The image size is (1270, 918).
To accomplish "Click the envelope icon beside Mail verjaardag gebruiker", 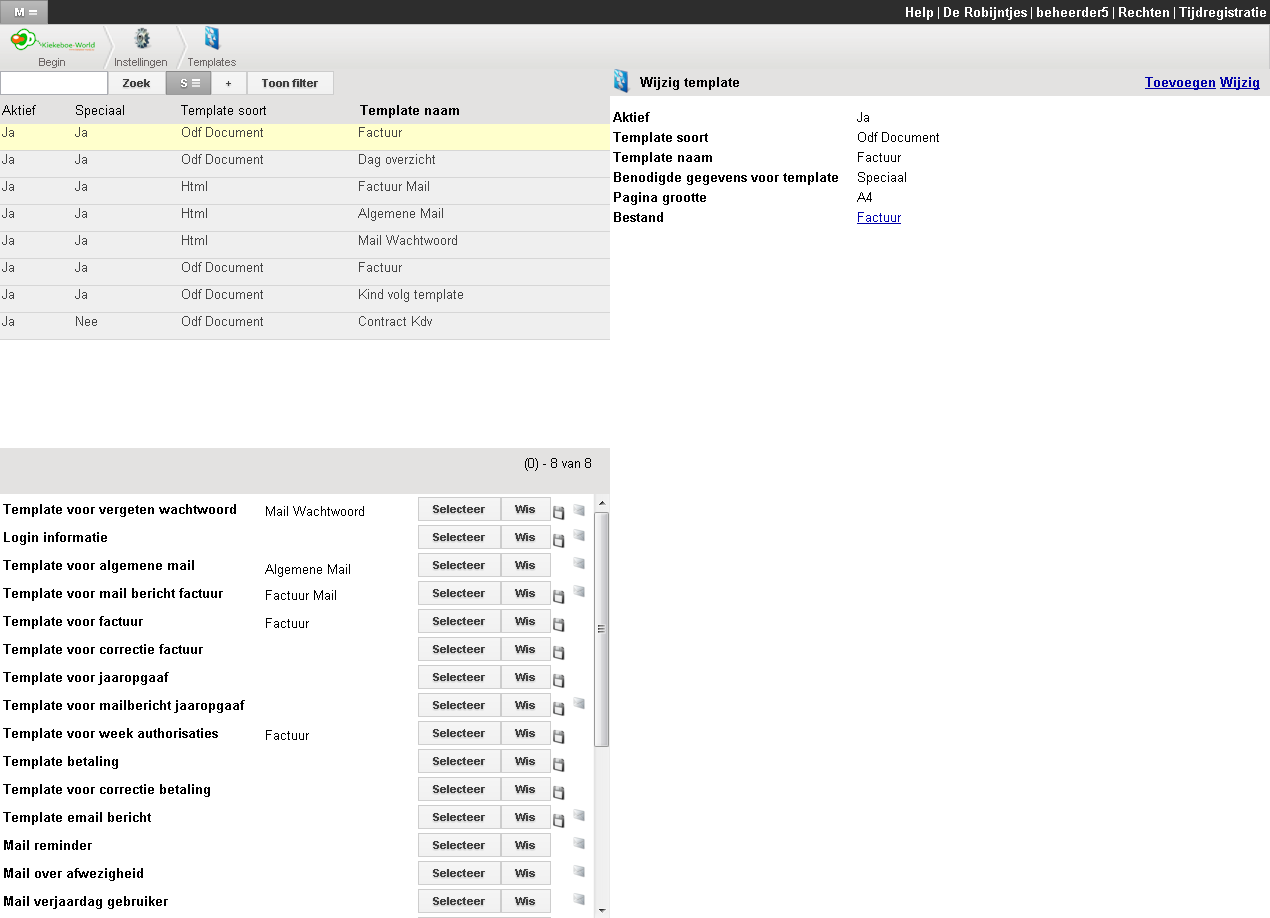I will [578, 899].
